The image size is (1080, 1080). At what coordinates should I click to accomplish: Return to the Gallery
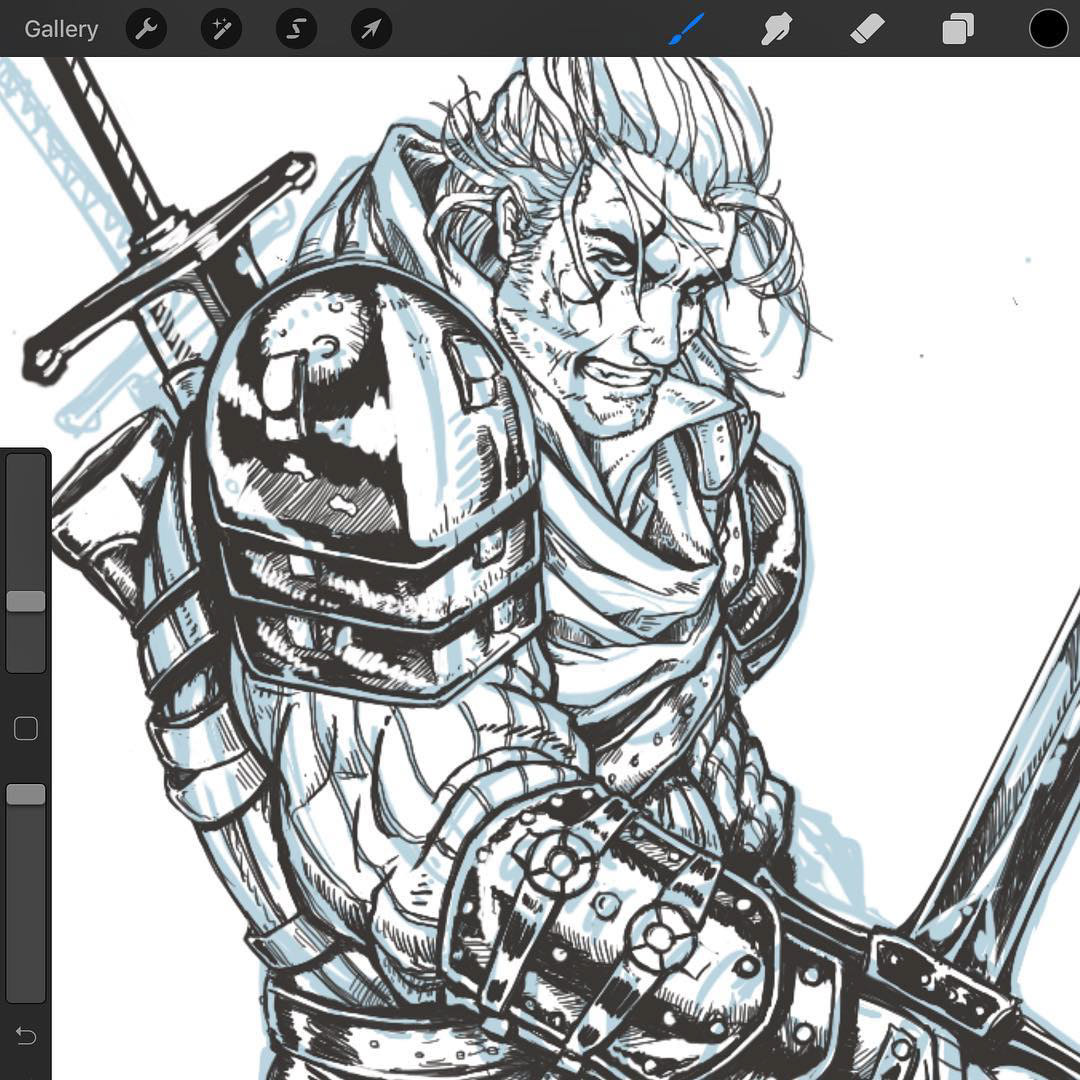coord(61,29)
